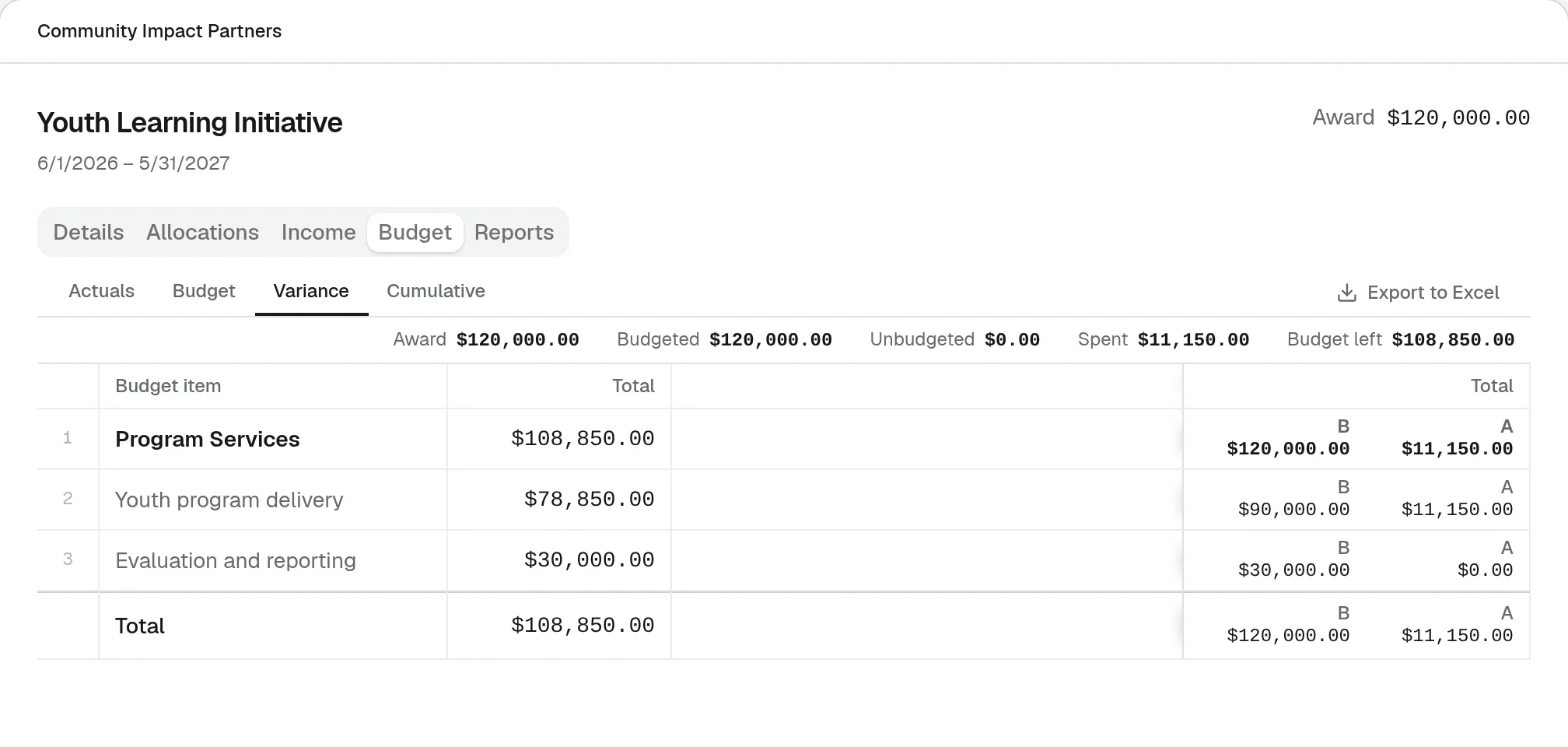Click the Budget item column header
The width and height of the screenshot is (1568, 747).
pyautogui.click(x=168, y=386)
